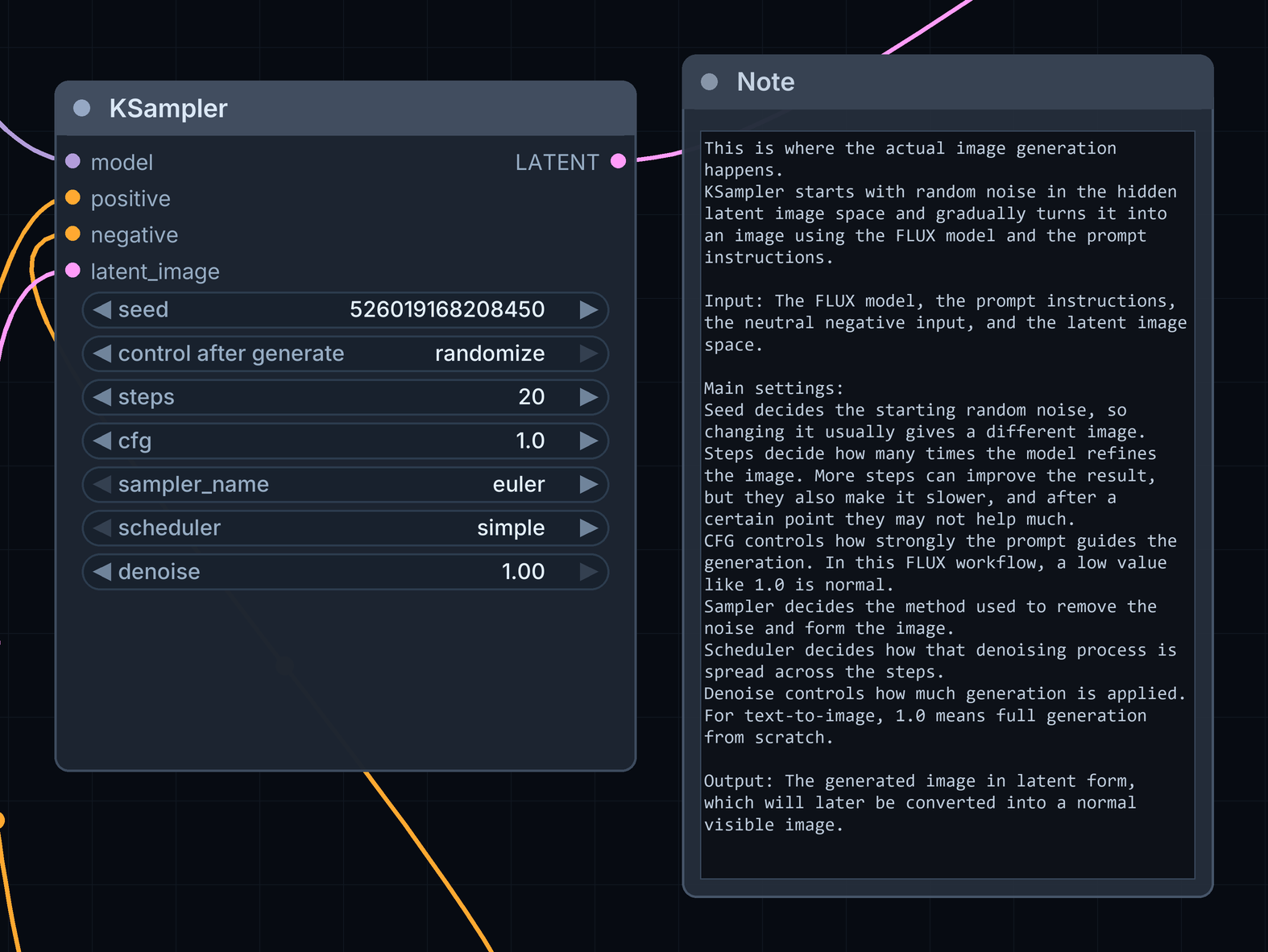Select previous control after generate option

(102, 353)
